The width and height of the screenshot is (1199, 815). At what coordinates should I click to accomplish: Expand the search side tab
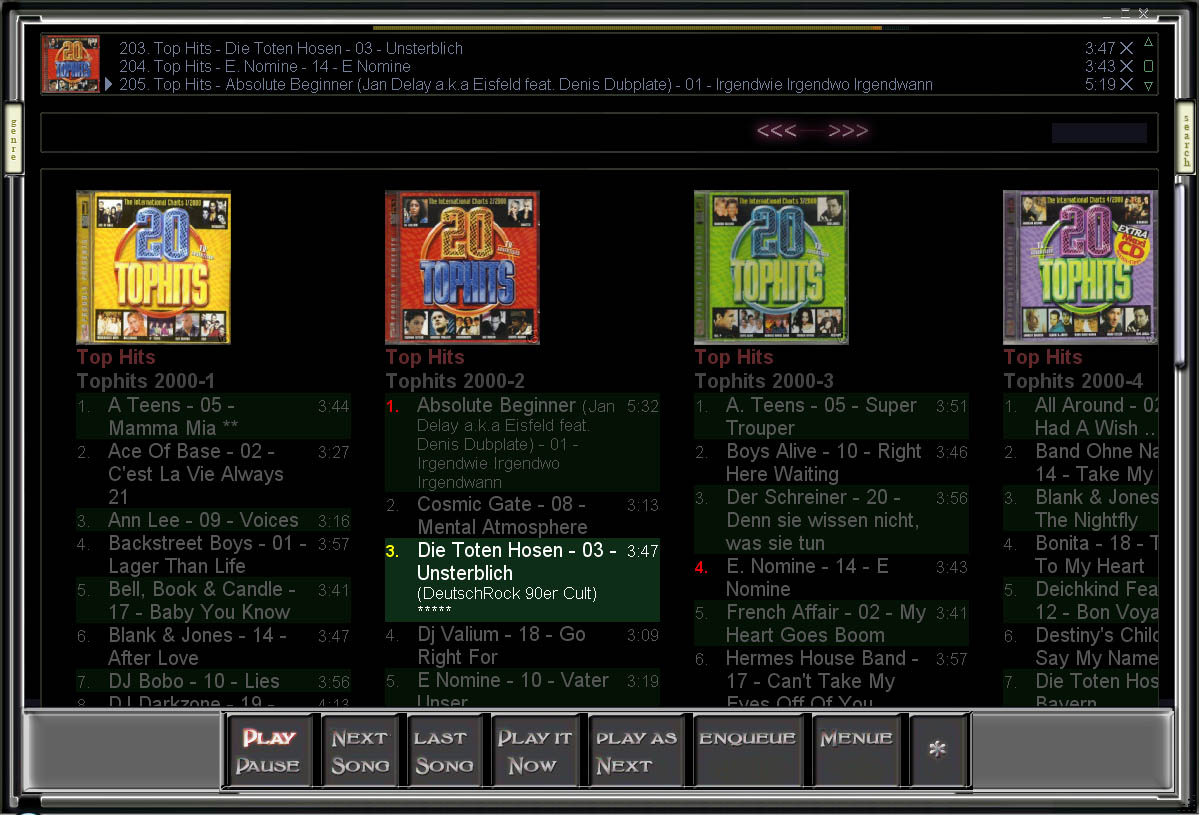[x=1186, y=138]
